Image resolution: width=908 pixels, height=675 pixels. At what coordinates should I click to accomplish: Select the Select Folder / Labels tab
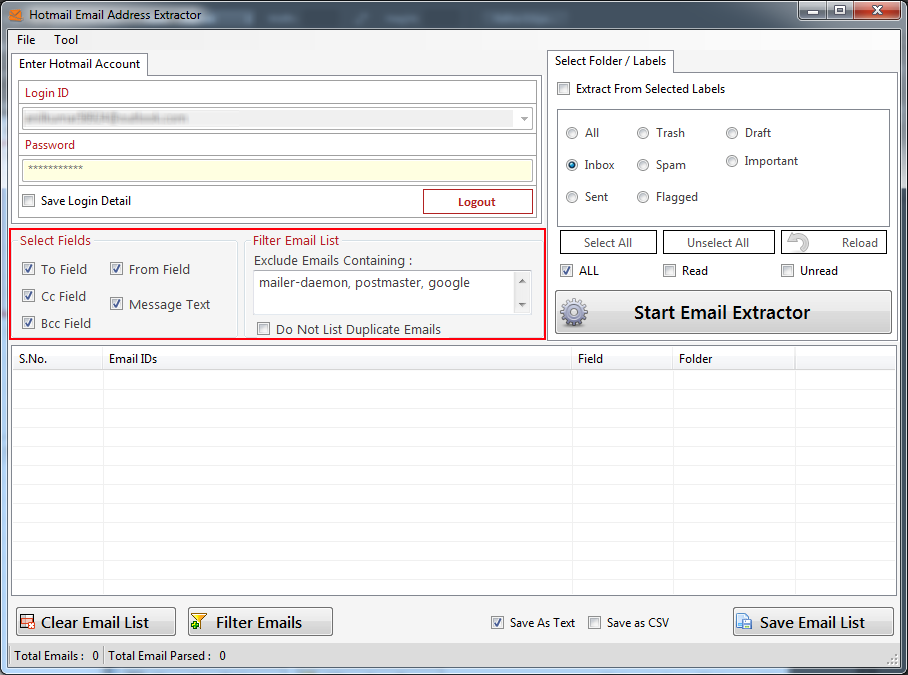point(610,61)
